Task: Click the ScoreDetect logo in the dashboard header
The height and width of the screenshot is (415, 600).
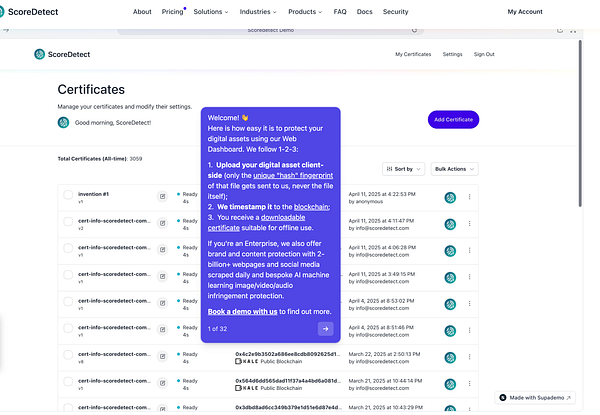Action: tap(62, 54)
